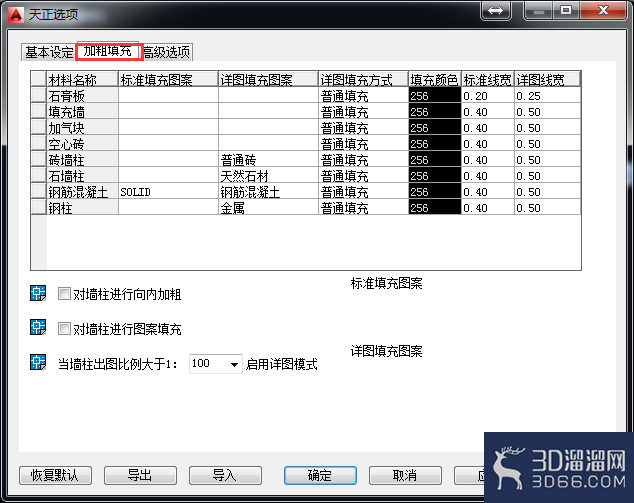Click the icon beside 对墙柱进行图案填充

click(x=38, y=327)
